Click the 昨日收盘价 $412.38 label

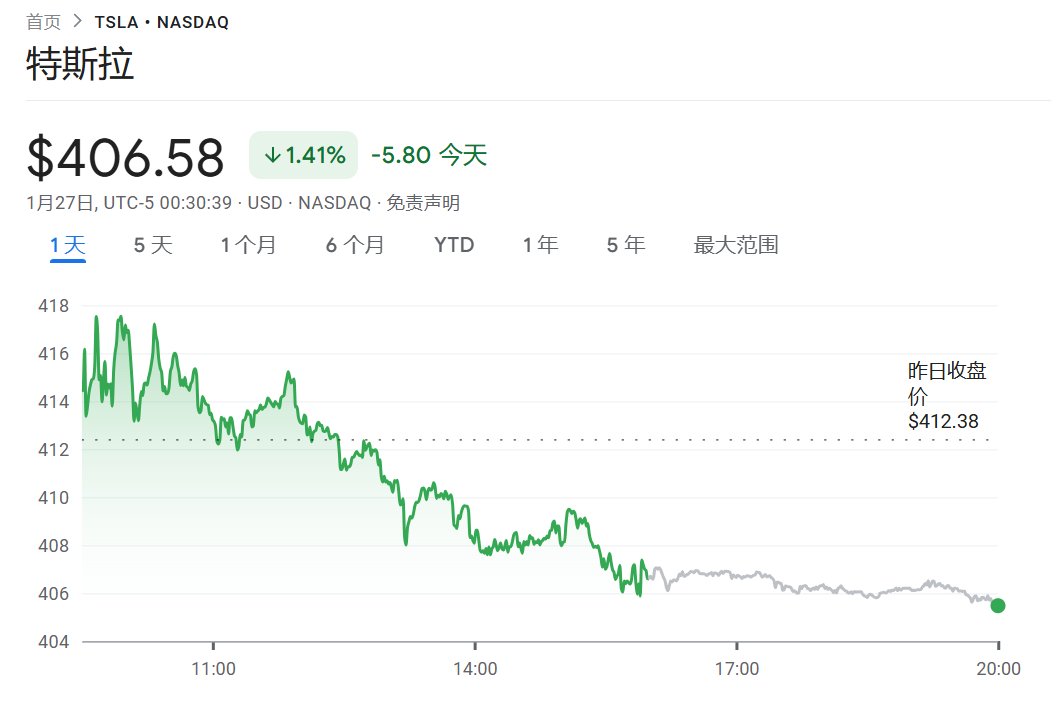tap(948, 395)
